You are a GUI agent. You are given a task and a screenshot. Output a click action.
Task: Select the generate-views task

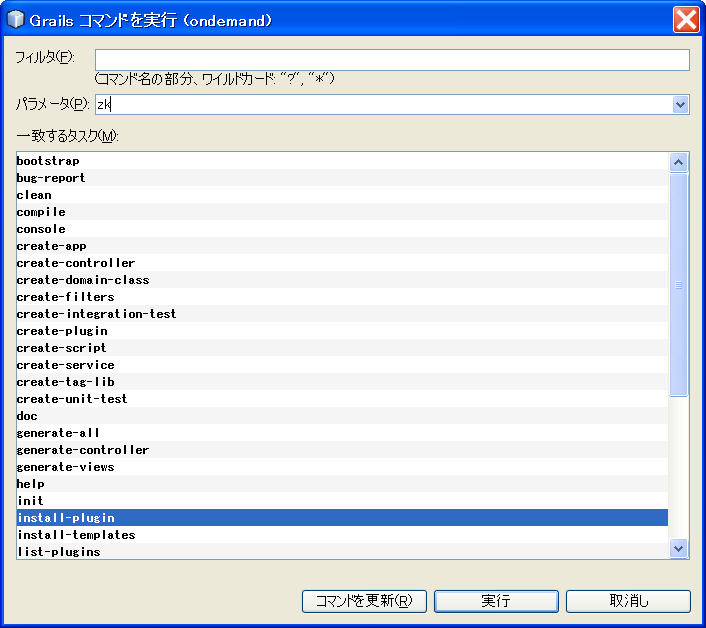click(342, 467)
